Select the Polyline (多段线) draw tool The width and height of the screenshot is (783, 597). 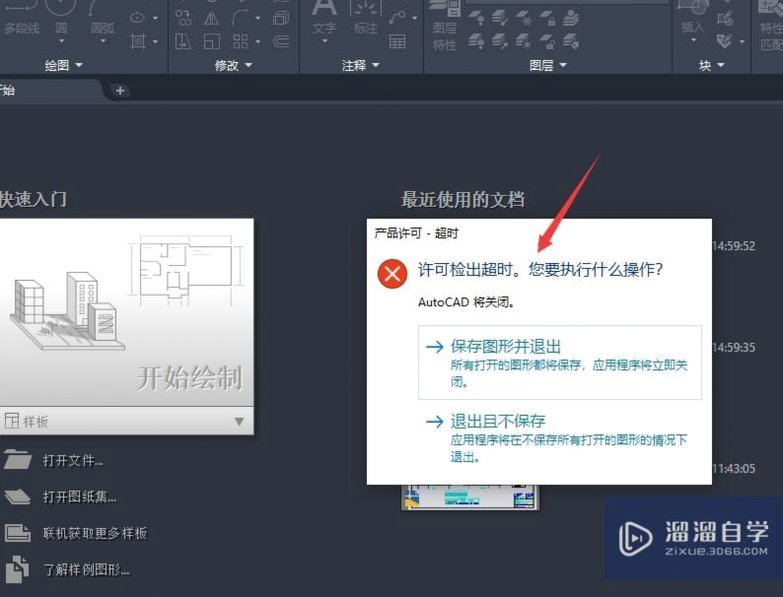coord(20,20)
